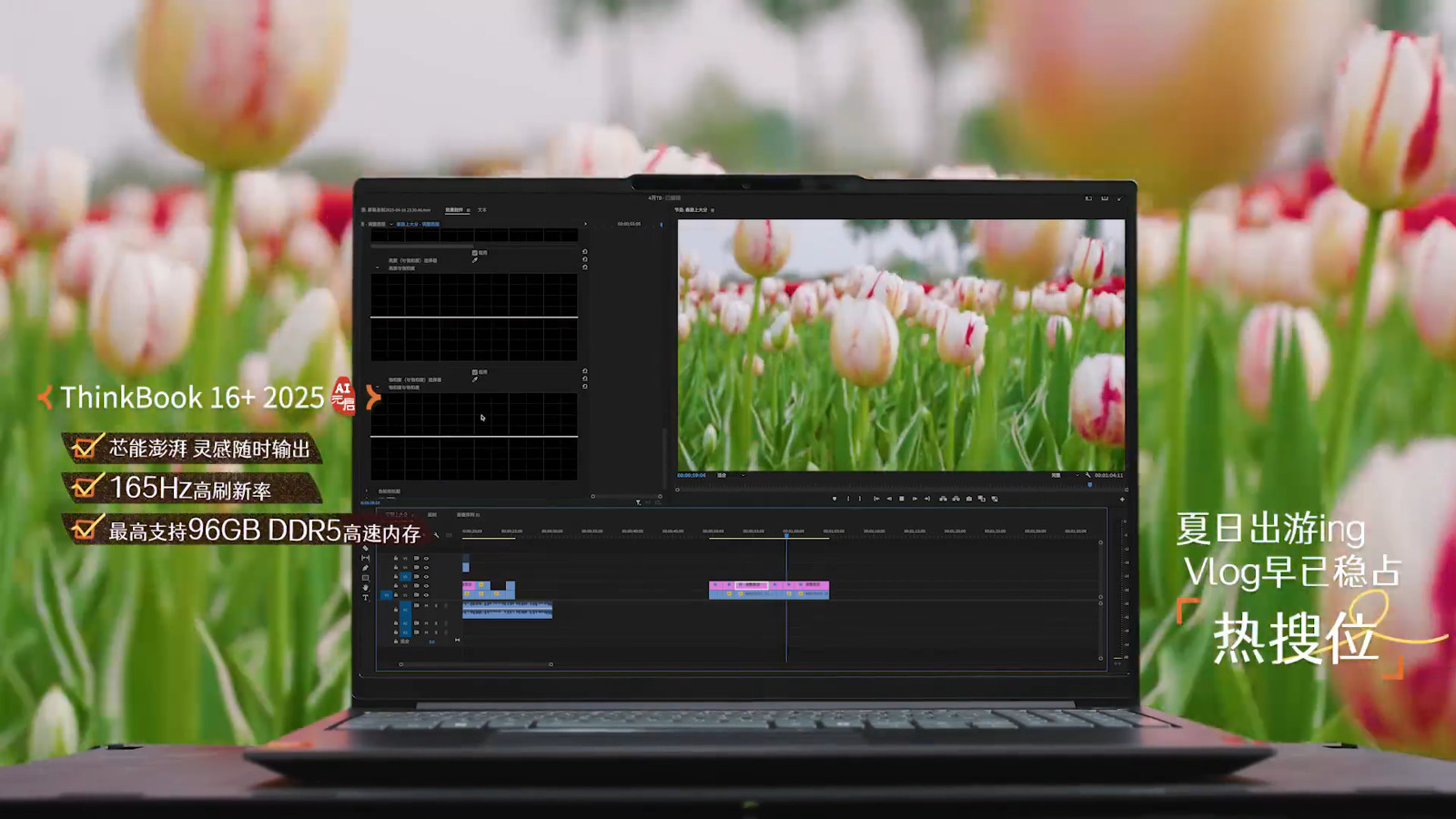Click the Program monitor scrub bar playhead
1456x819 pixels.
point(1089,485)
